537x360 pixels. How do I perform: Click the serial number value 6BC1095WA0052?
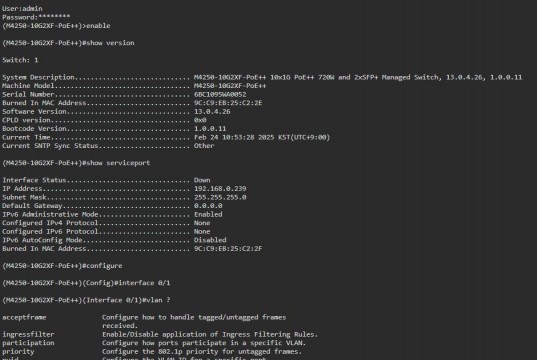click(x=220, y=95)
